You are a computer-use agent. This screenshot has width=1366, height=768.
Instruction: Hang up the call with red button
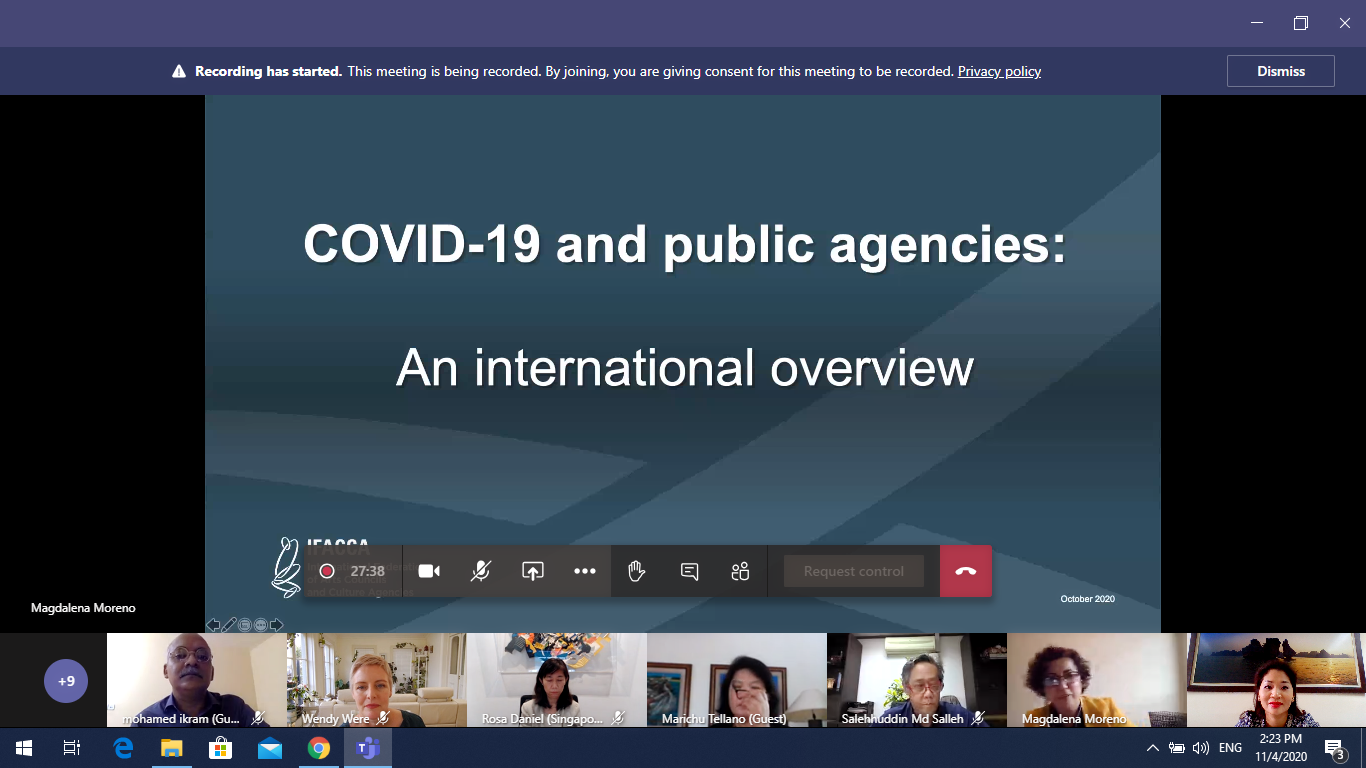tap(965, 571)
